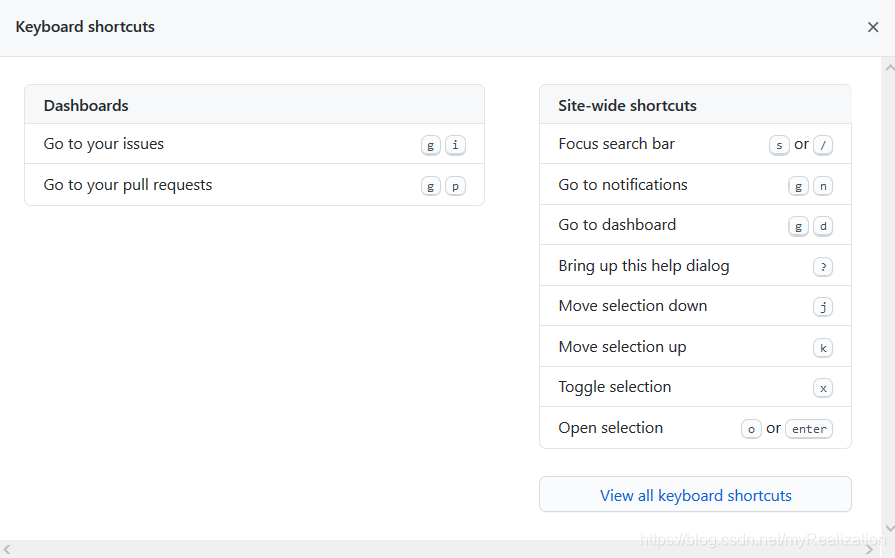Open View all keyboard shortcuts link

coord(695,495)
